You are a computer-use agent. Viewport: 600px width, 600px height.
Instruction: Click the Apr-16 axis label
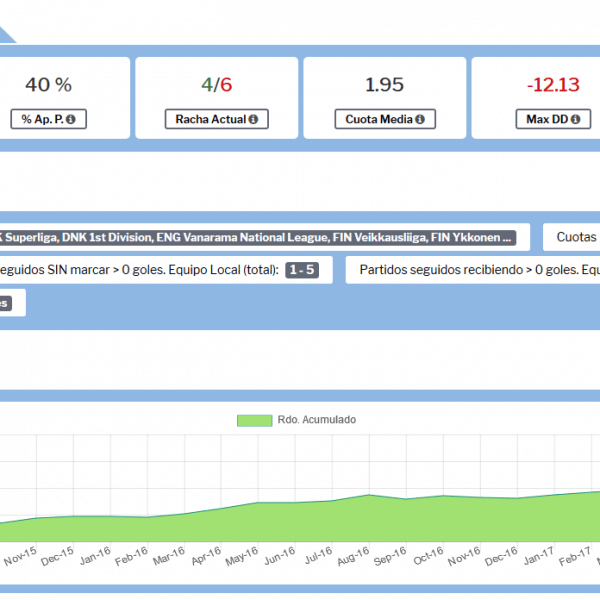pos(206,556)
